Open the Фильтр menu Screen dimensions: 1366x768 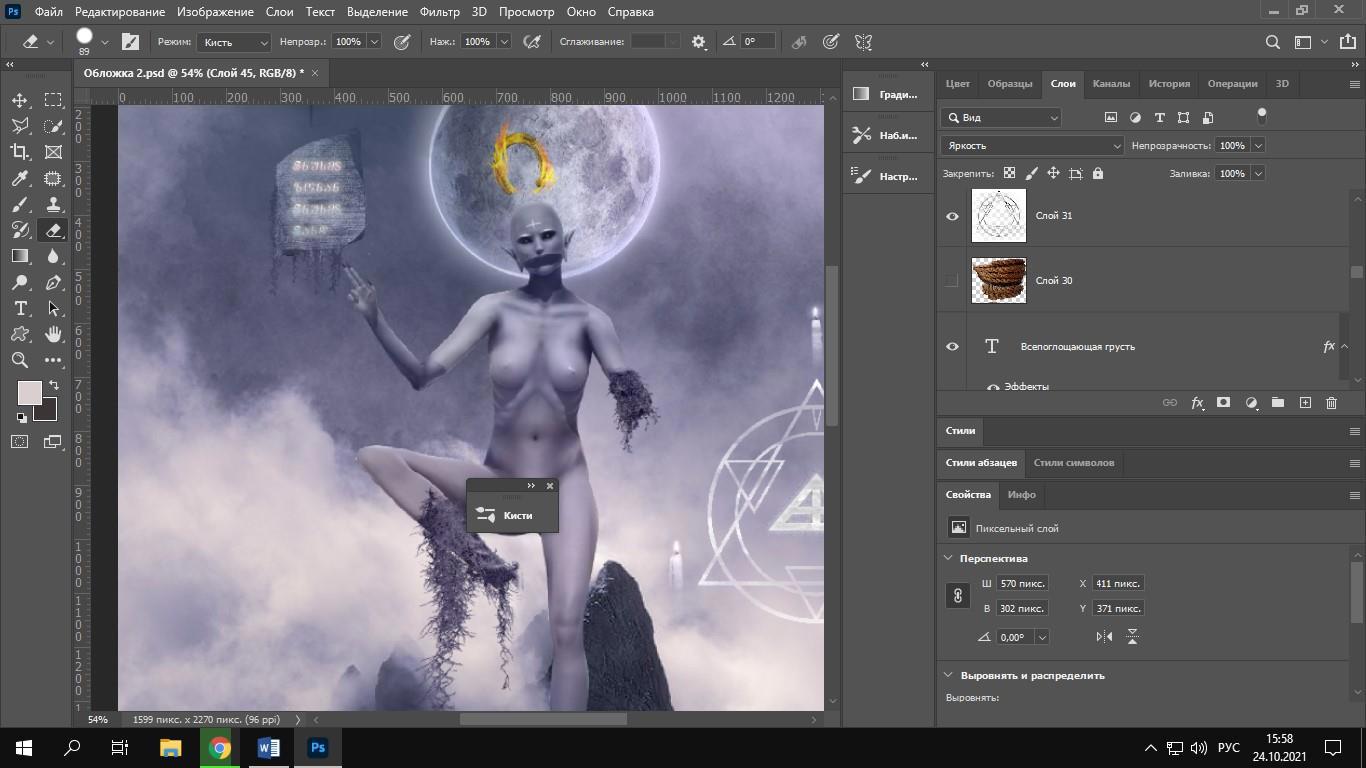[x=440, y=12]
